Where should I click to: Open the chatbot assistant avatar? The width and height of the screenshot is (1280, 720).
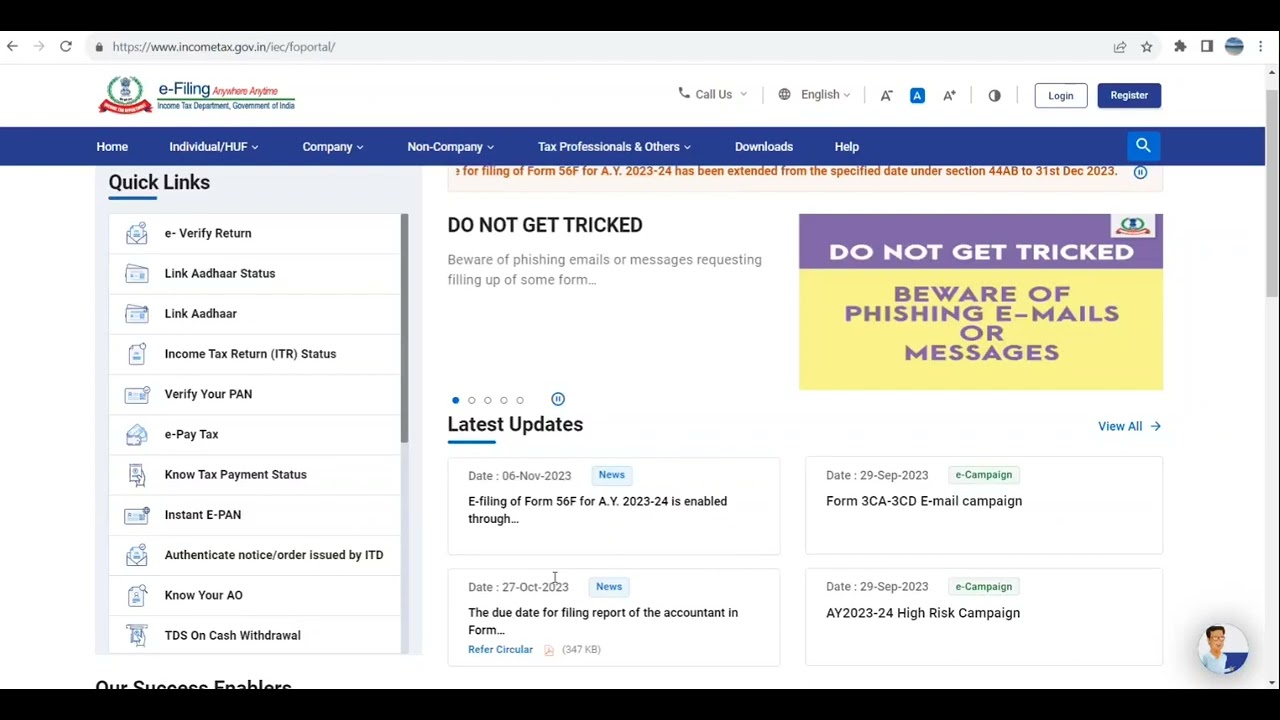click(1223, 648)
